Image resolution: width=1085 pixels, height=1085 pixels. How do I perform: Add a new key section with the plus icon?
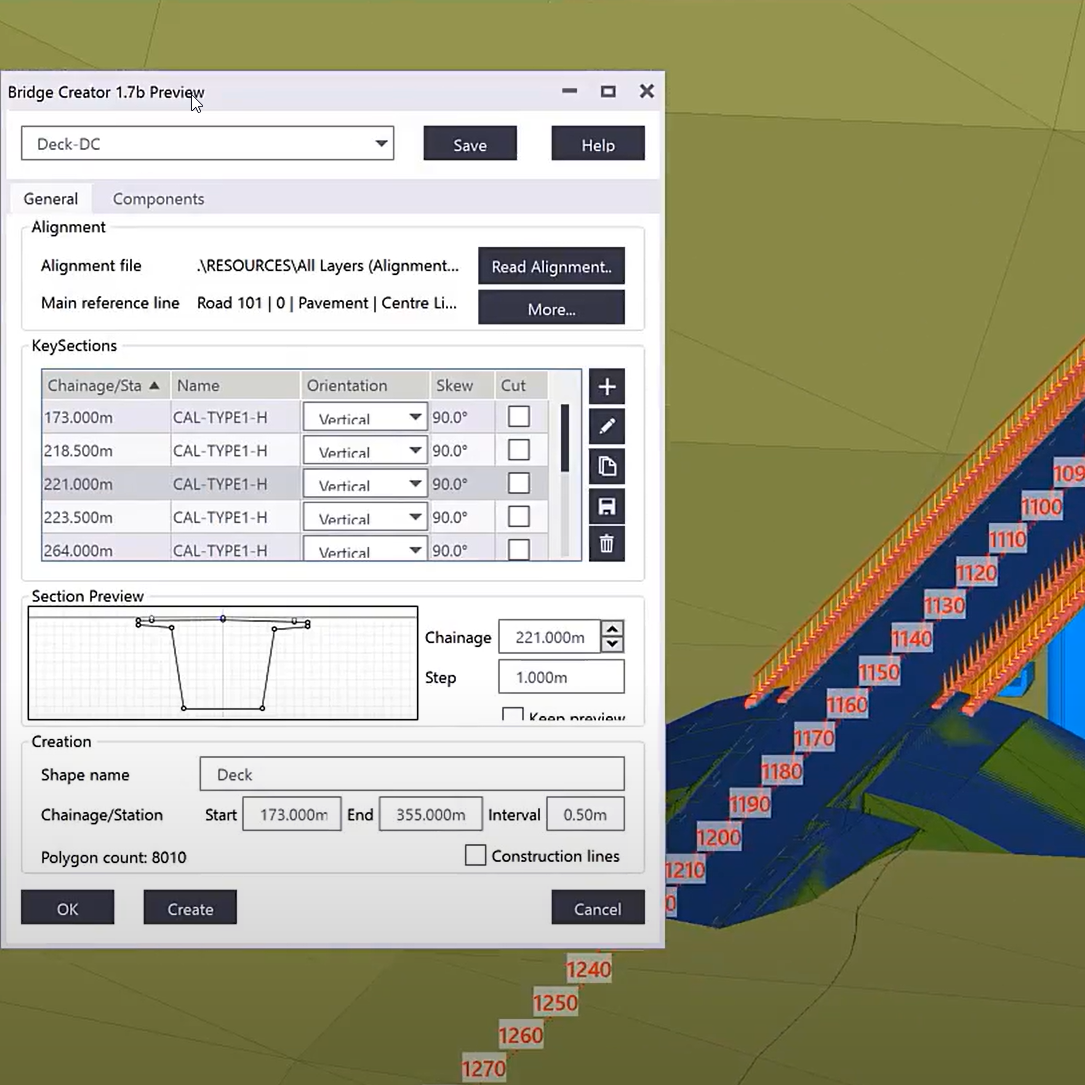[x=607, y=386]
